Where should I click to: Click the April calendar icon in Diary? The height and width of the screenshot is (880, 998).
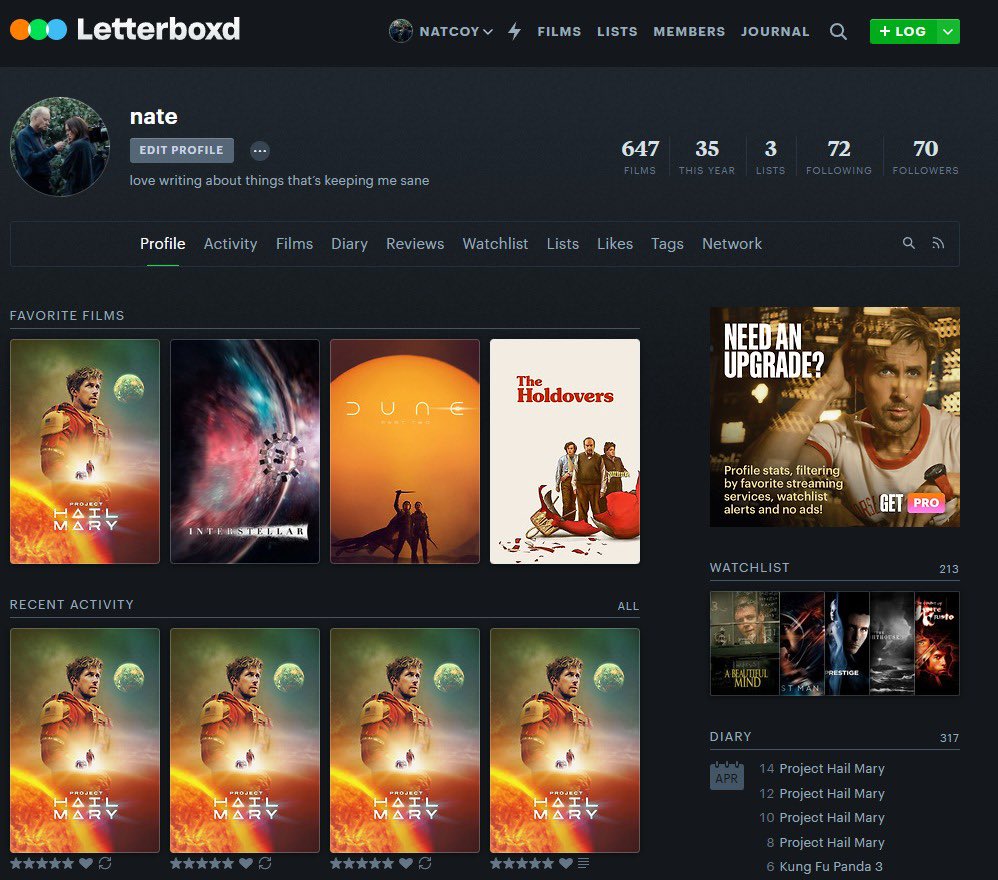click(x=726, y=776)
